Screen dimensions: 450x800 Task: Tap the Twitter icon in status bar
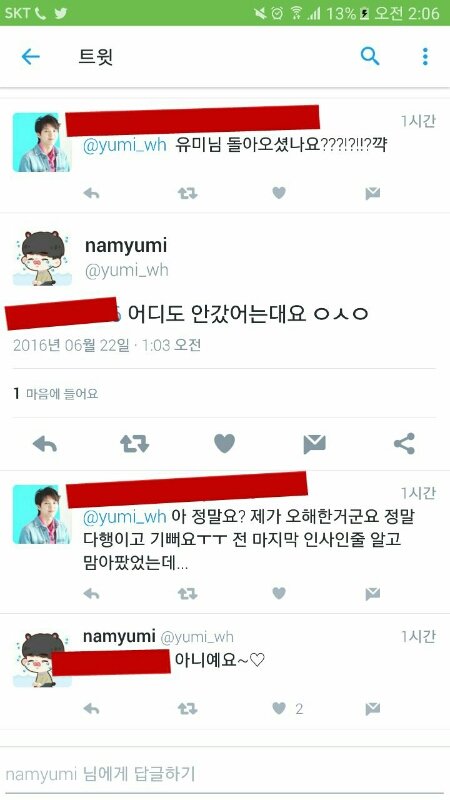[61, 13]
